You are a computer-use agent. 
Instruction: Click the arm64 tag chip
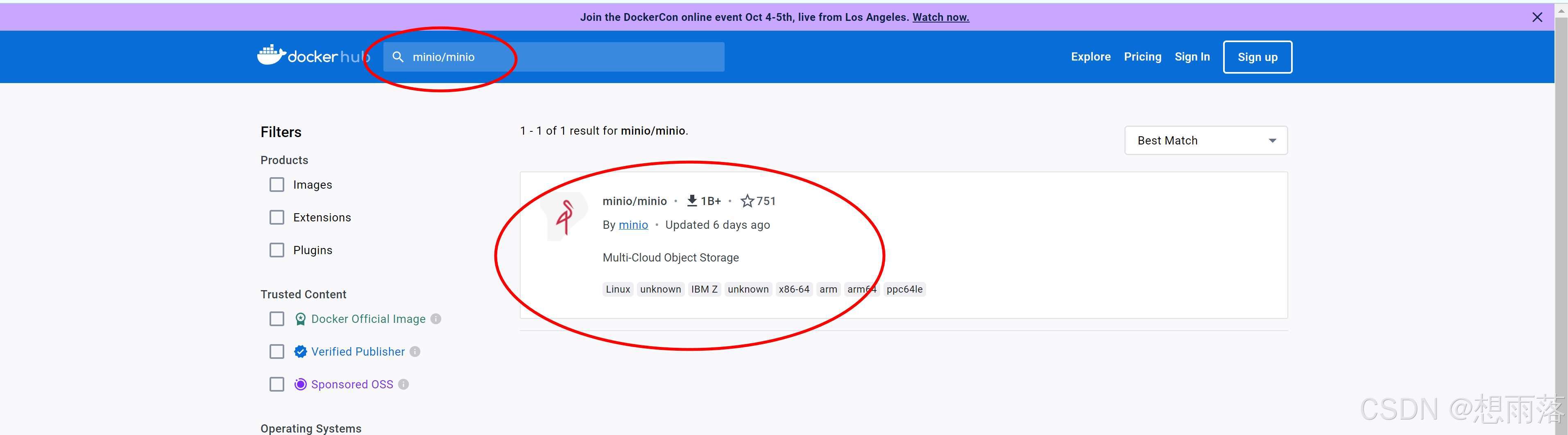(862, 289)
